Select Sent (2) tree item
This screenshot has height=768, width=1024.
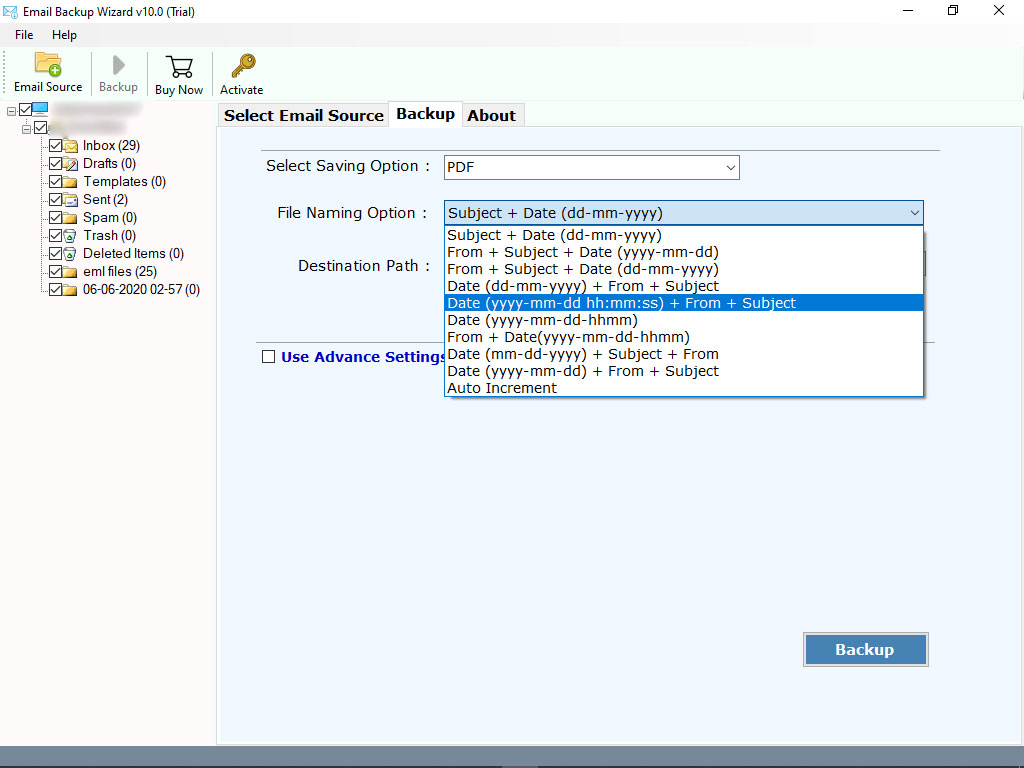click(105, 200)
